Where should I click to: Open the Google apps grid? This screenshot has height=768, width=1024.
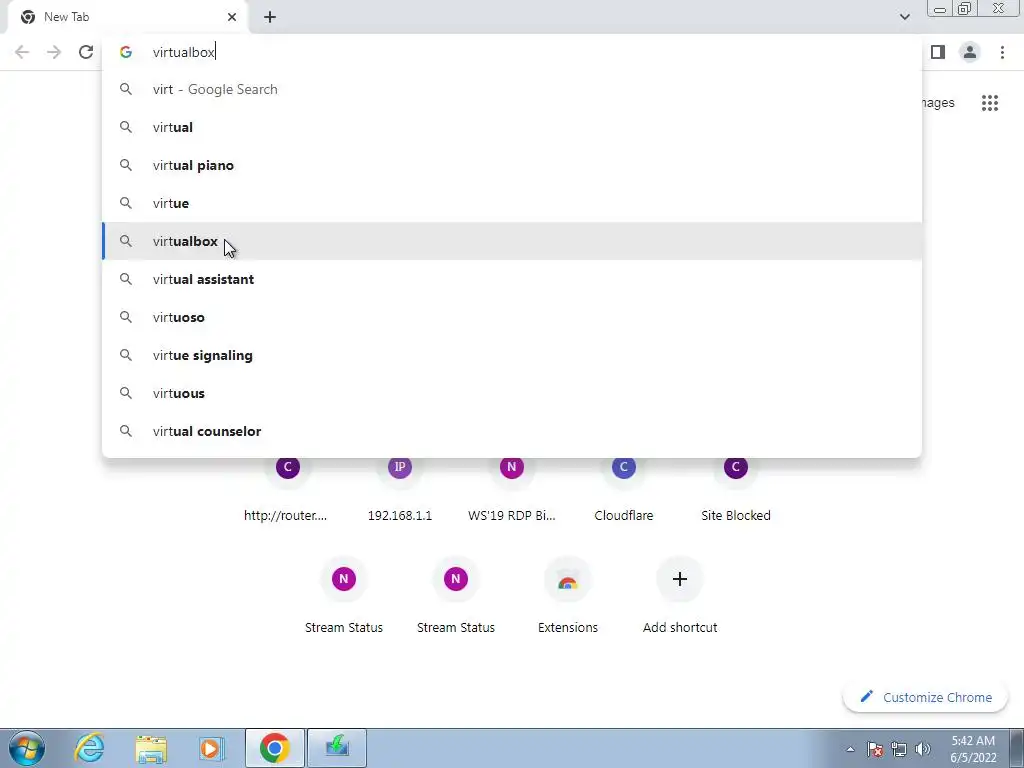pos(990,103)
